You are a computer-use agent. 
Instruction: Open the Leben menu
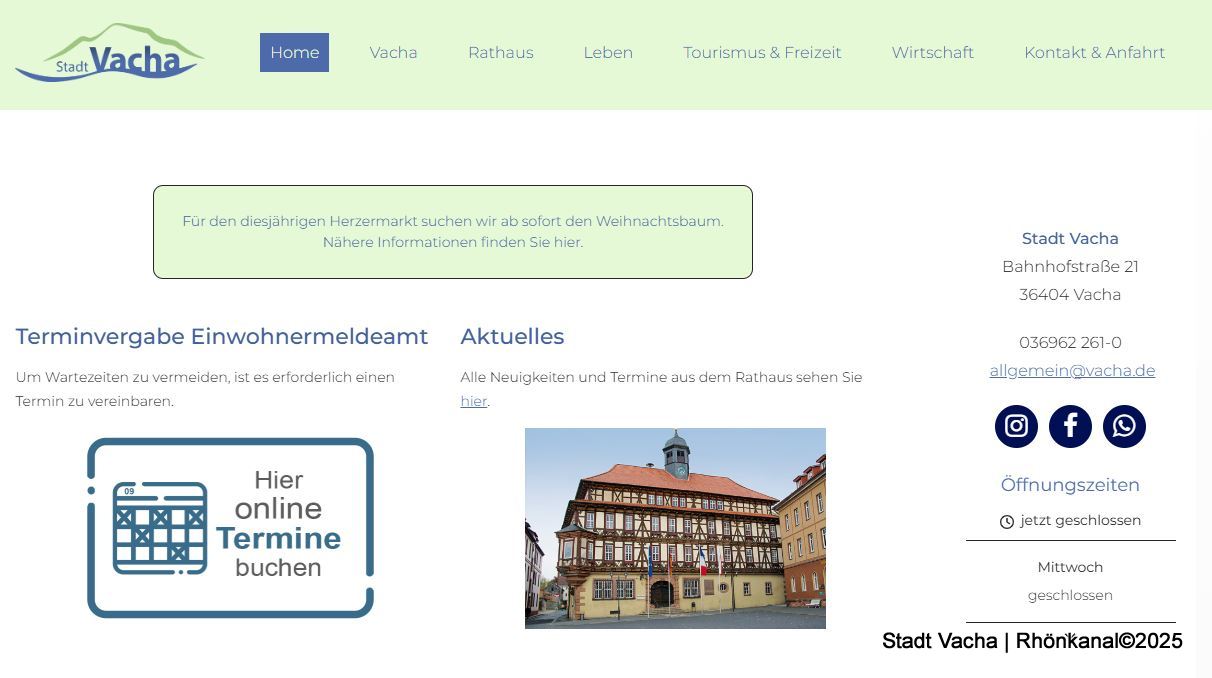(x=608, y=53)
